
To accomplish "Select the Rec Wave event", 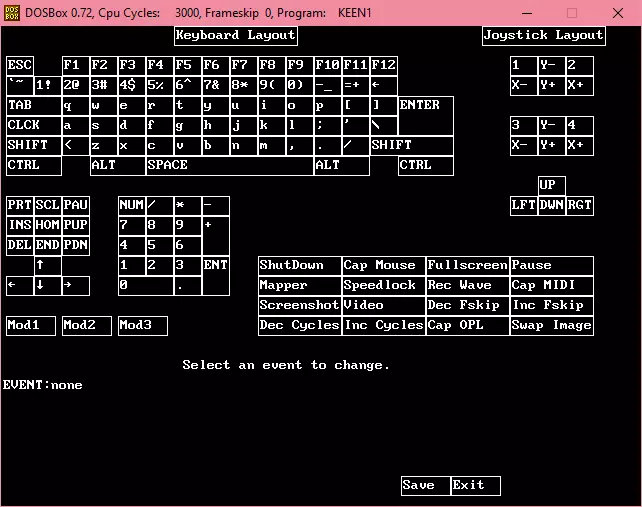I will [468, 285].
